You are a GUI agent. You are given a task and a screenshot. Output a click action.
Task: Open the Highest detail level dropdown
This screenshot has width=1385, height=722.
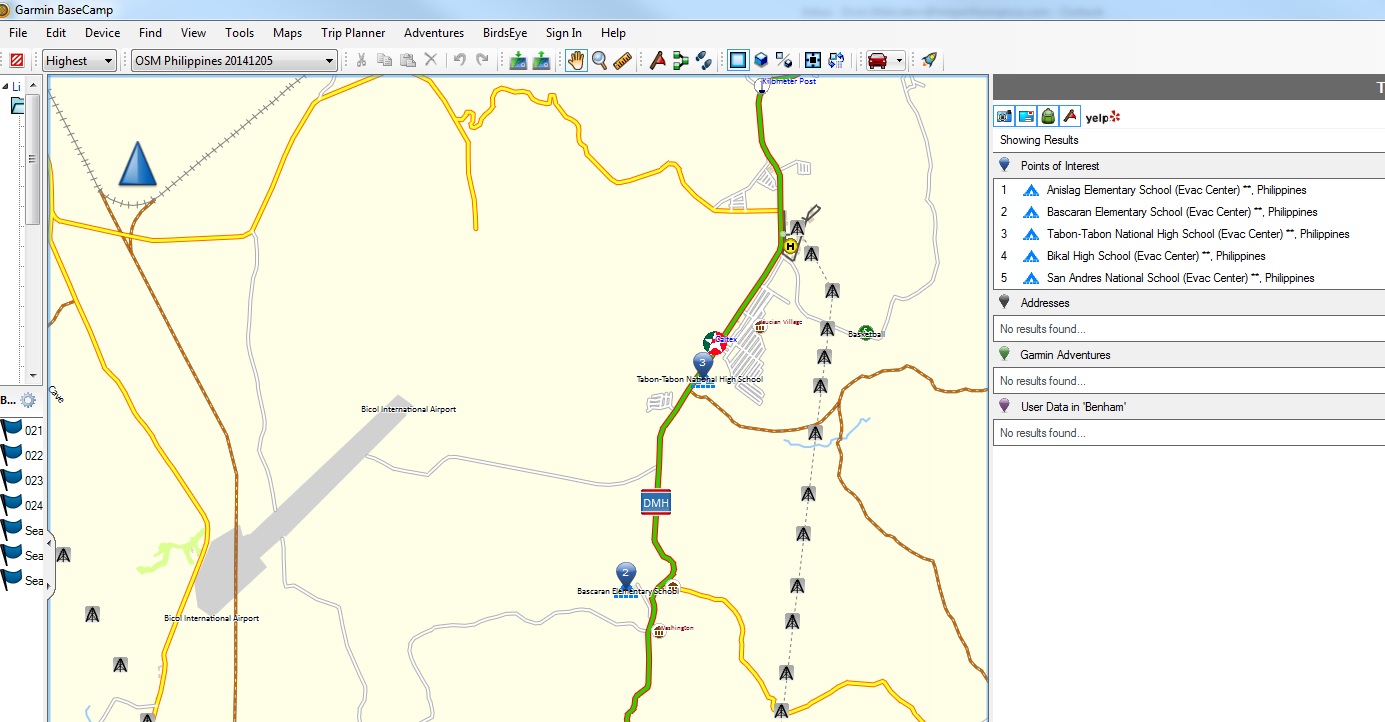tap(80, 61)
